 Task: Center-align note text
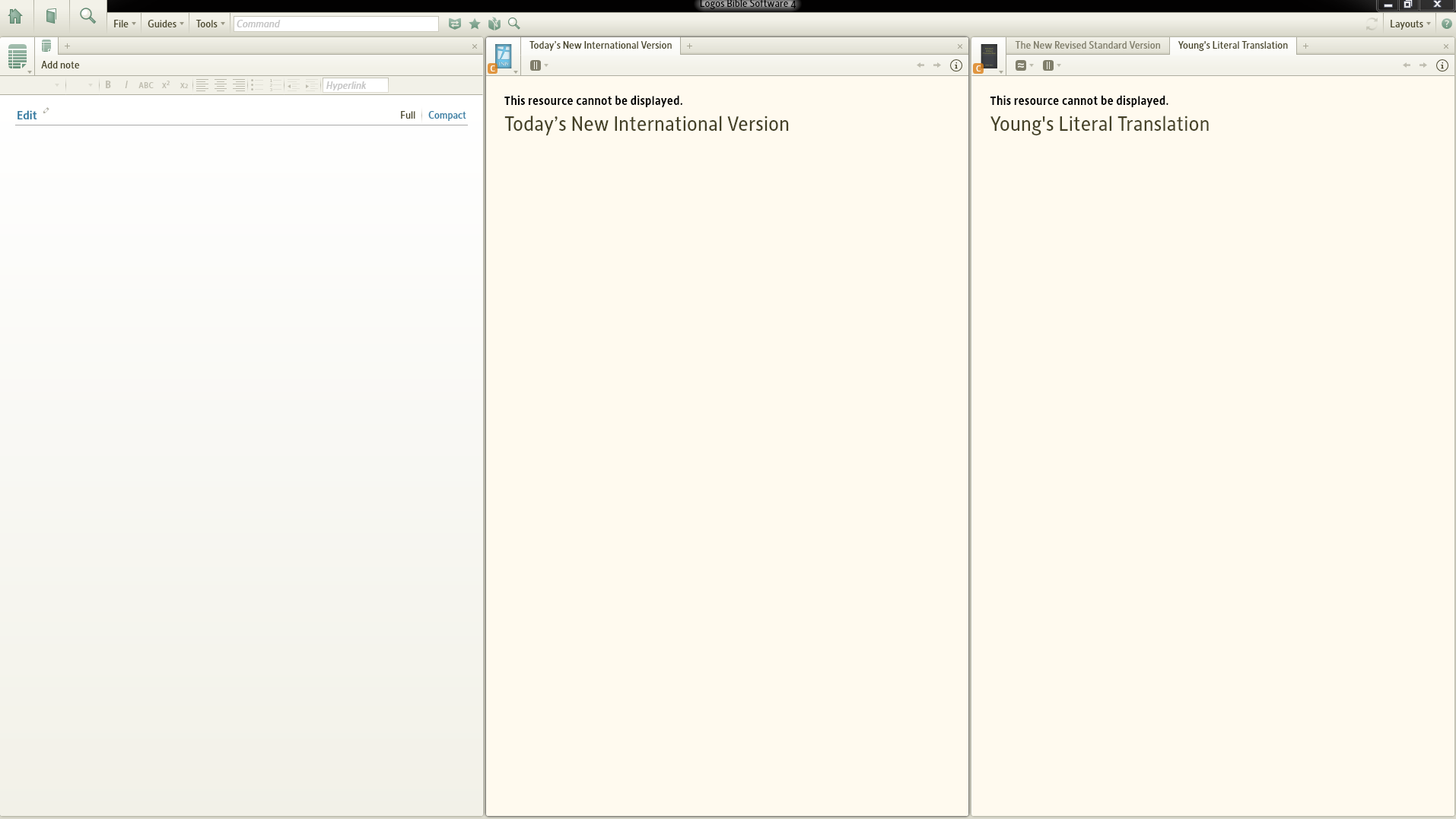(221, 85)
